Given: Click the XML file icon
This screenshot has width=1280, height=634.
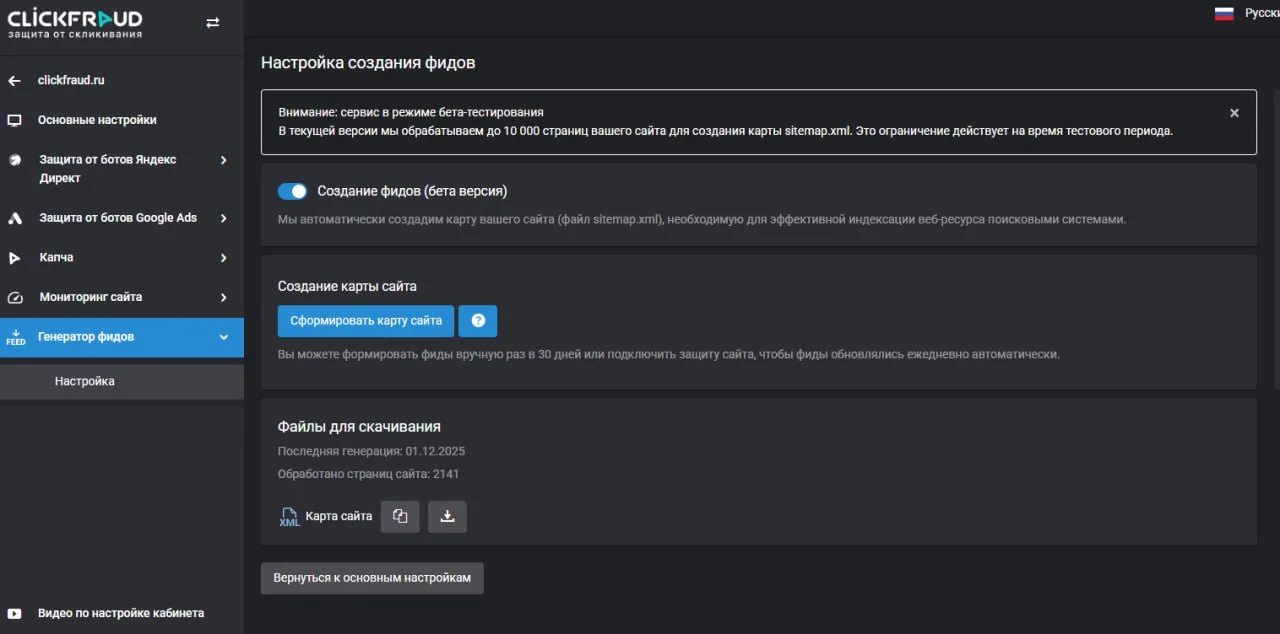Looking at the screenshot, I should coord(289,517).
